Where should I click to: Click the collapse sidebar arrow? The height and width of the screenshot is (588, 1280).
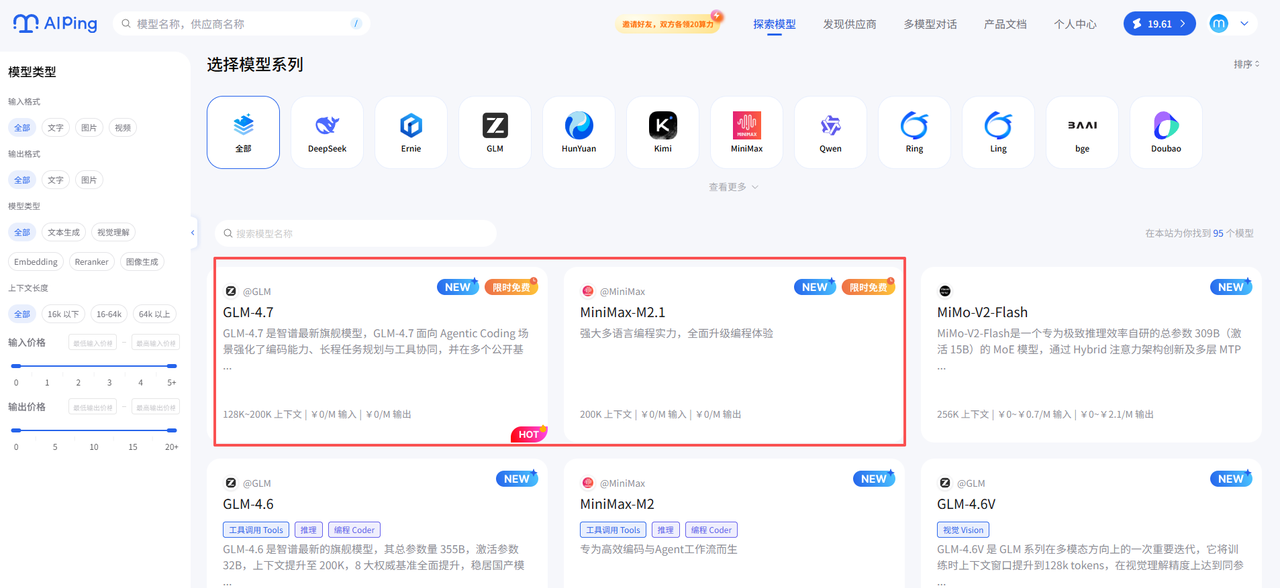tap(193, 233)
